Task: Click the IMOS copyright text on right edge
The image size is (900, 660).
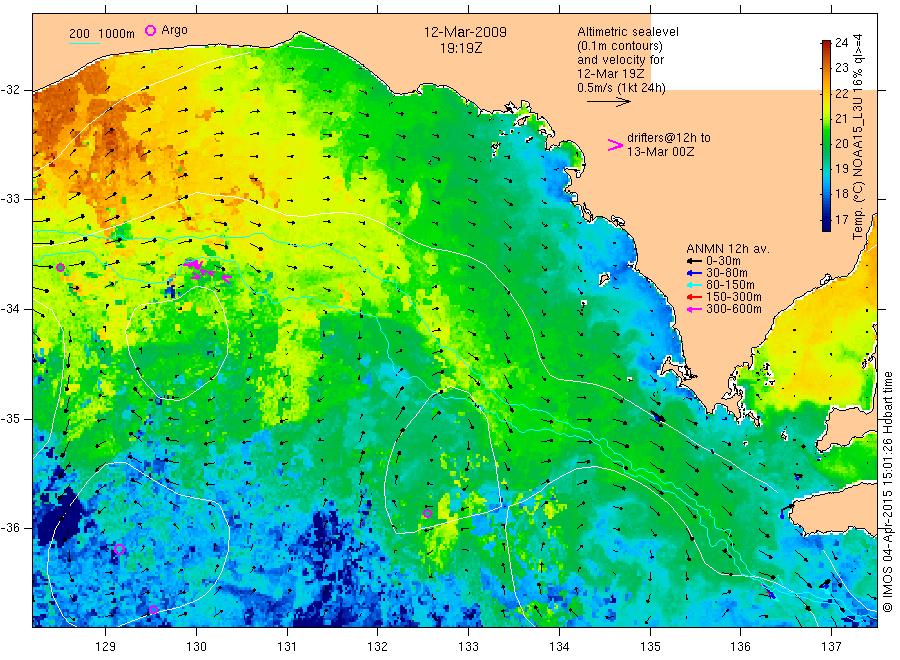Action: 887,491
